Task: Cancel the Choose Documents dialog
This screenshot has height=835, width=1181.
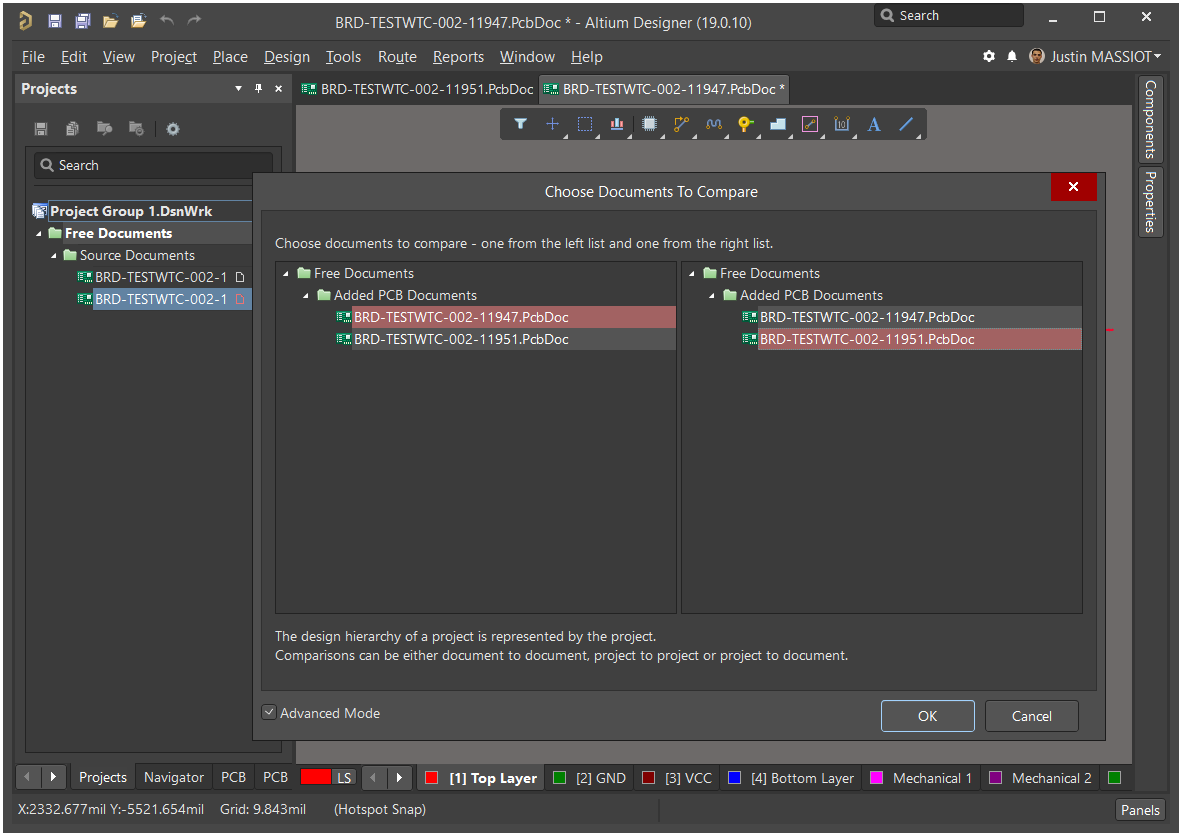Action: (x=1031, y=716)
